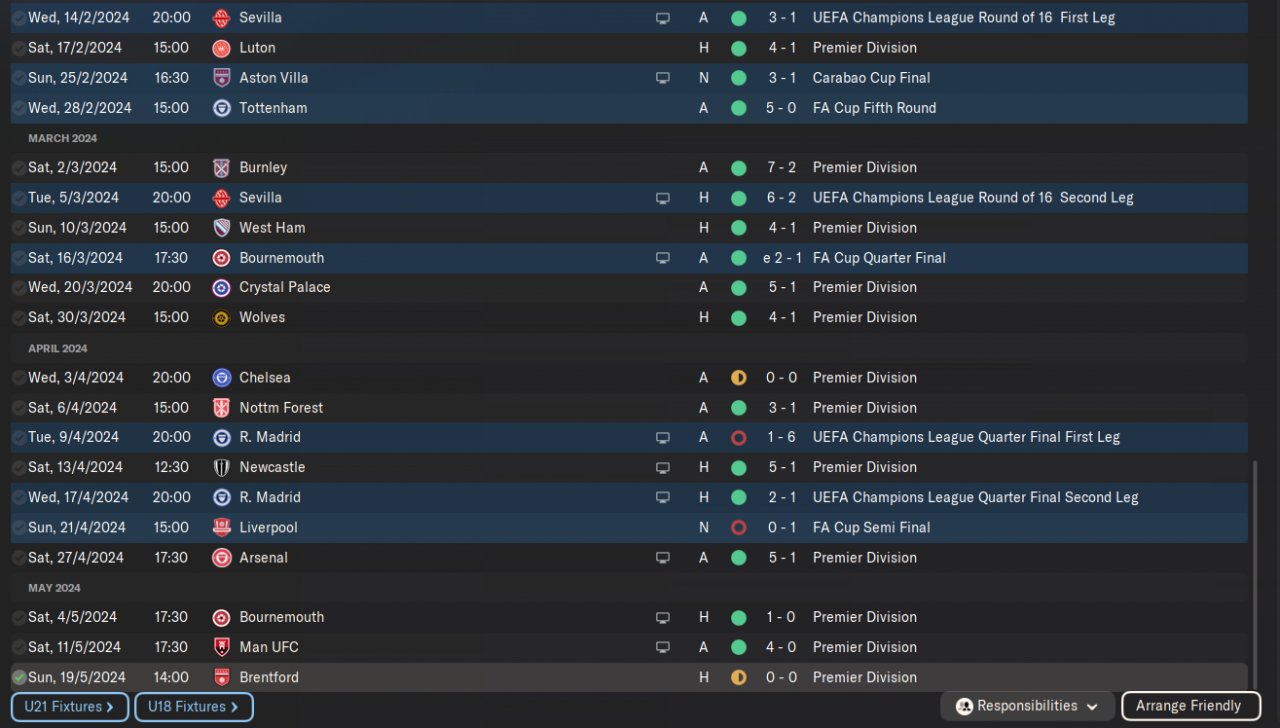Expand U21 Fixtures
The width and height of the screenshot is (1280, 728).
70,707
